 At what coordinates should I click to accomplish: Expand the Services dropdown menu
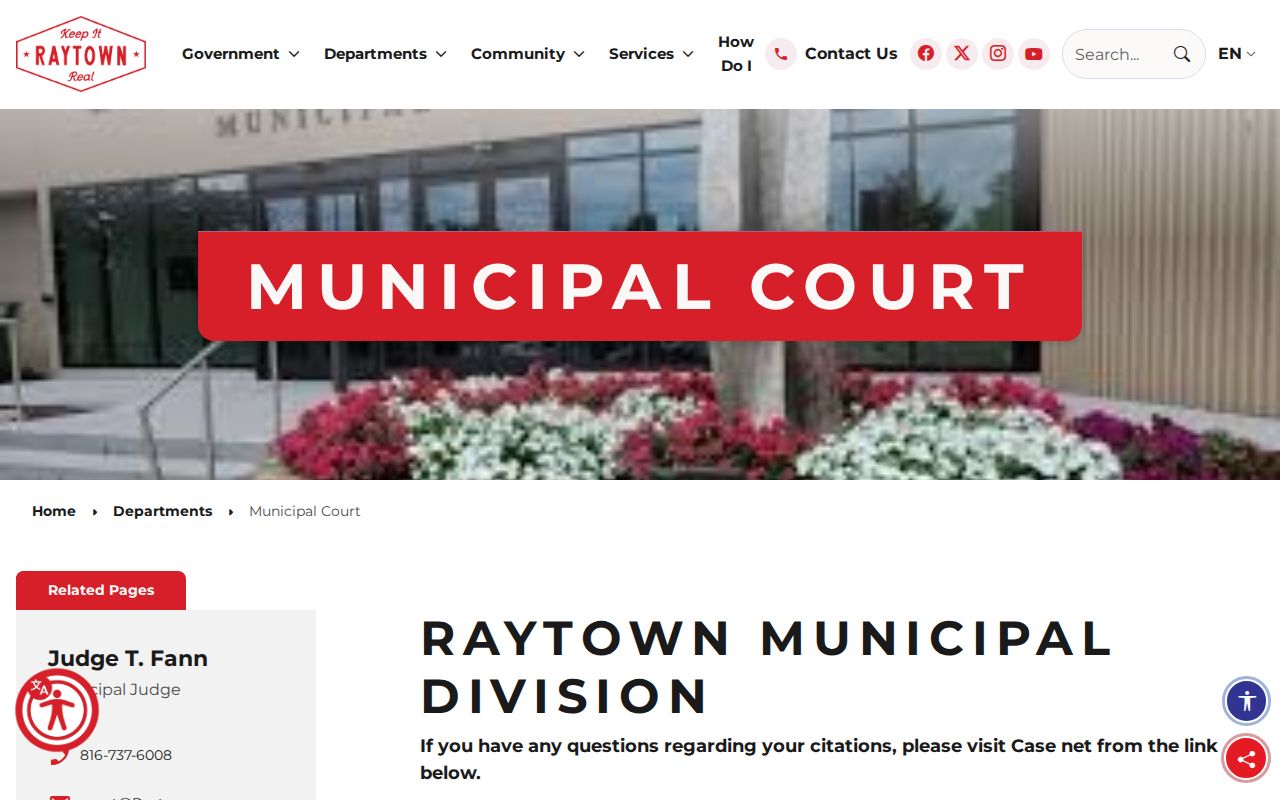coord(651,54)
